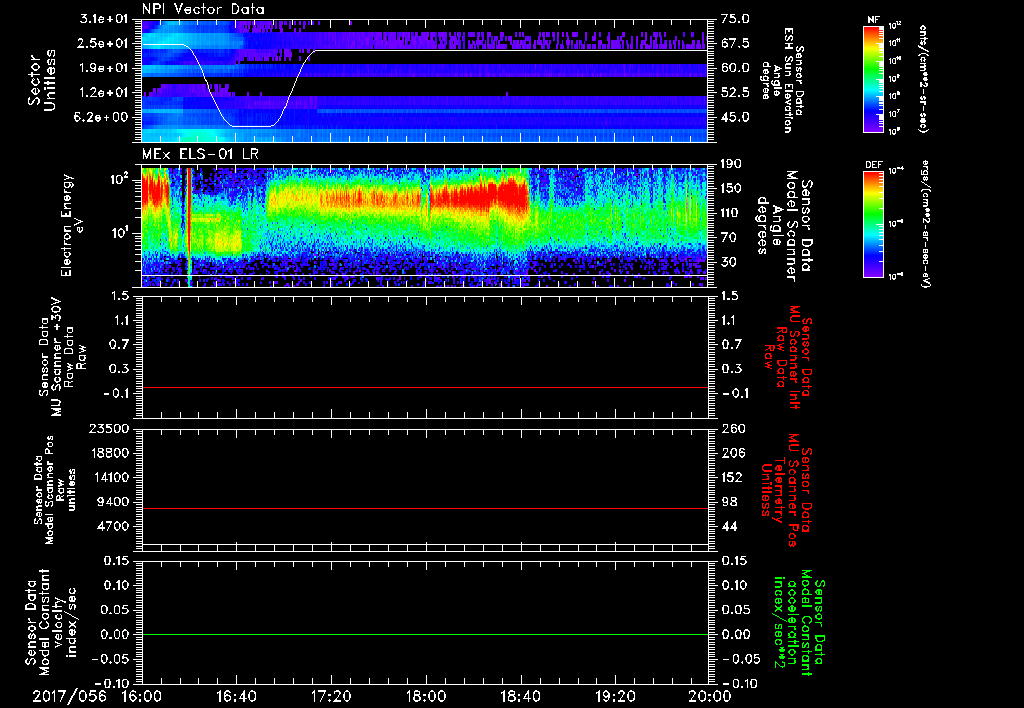Click the 1.2e+01 sector tick label
Image resolution: width=1024 pixels, height=708 pixels.
point(104,93)
